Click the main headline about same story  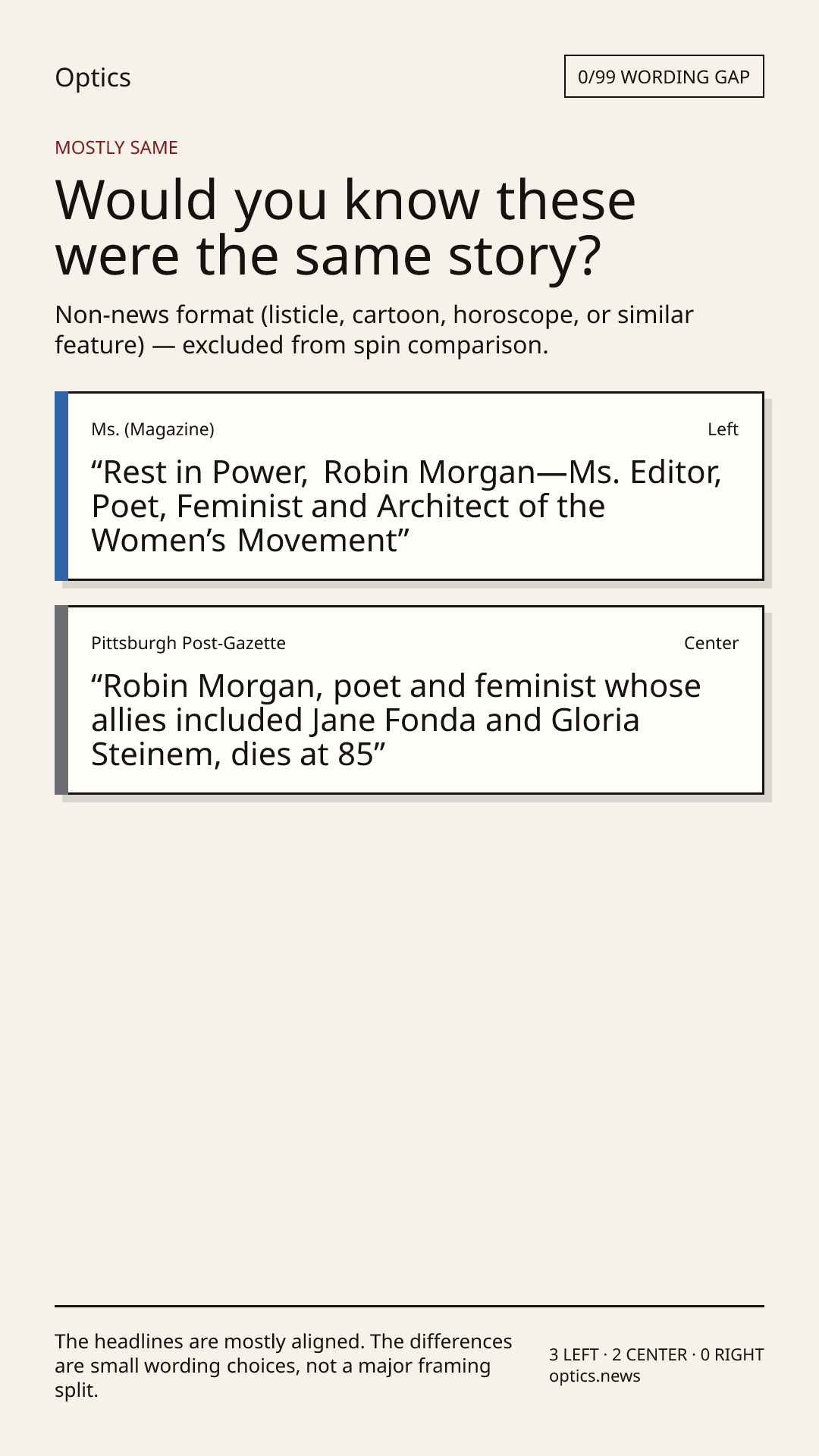[345, 227]
